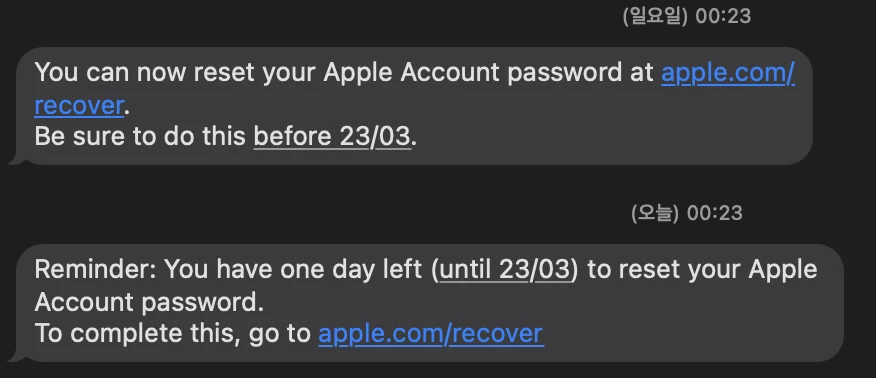Click the wrapped 'recover' link text in the first message

click(x=79, y=105)
